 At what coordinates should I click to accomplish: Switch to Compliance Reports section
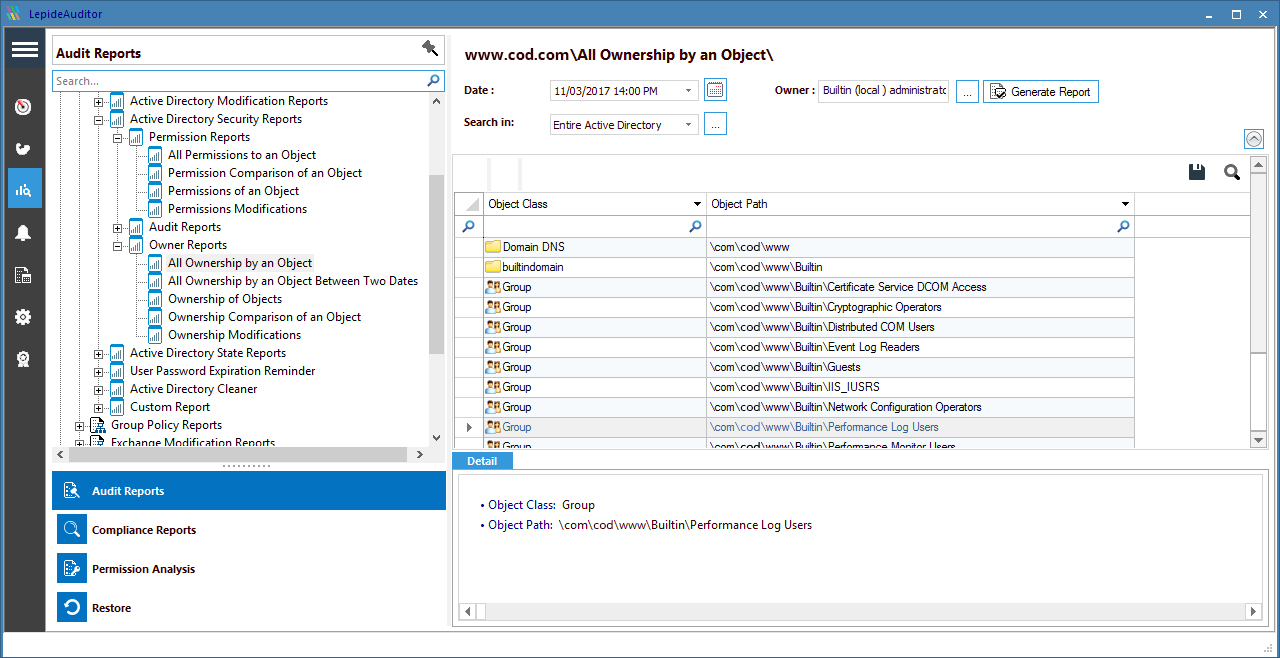249,530
